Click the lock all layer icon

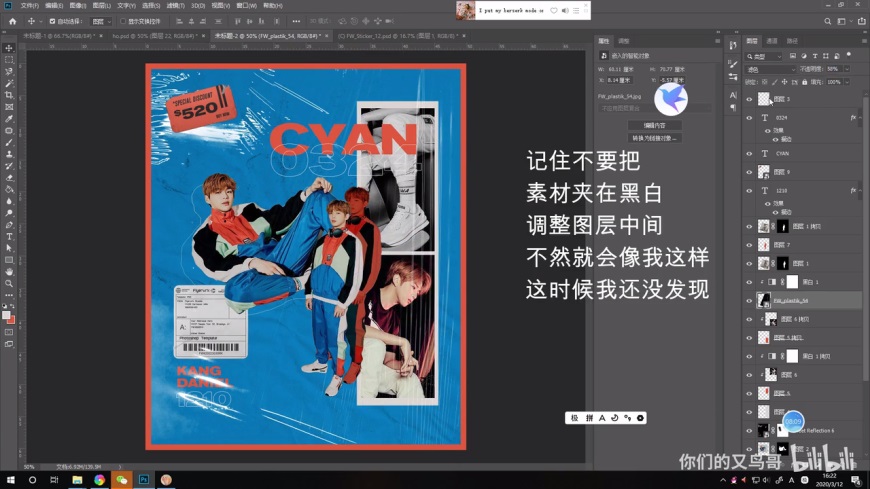click(x=805, y=82)
